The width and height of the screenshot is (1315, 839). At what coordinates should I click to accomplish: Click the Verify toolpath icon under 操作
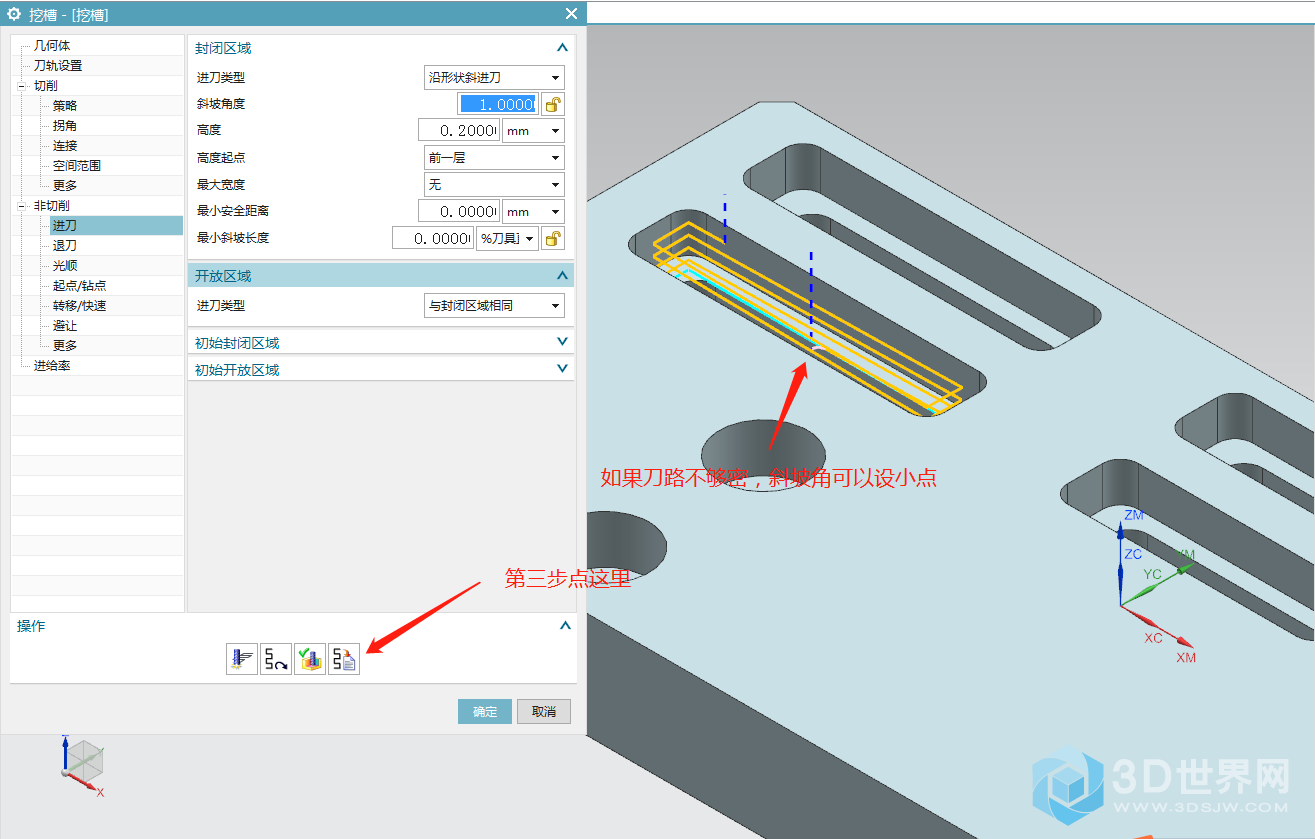310,659
